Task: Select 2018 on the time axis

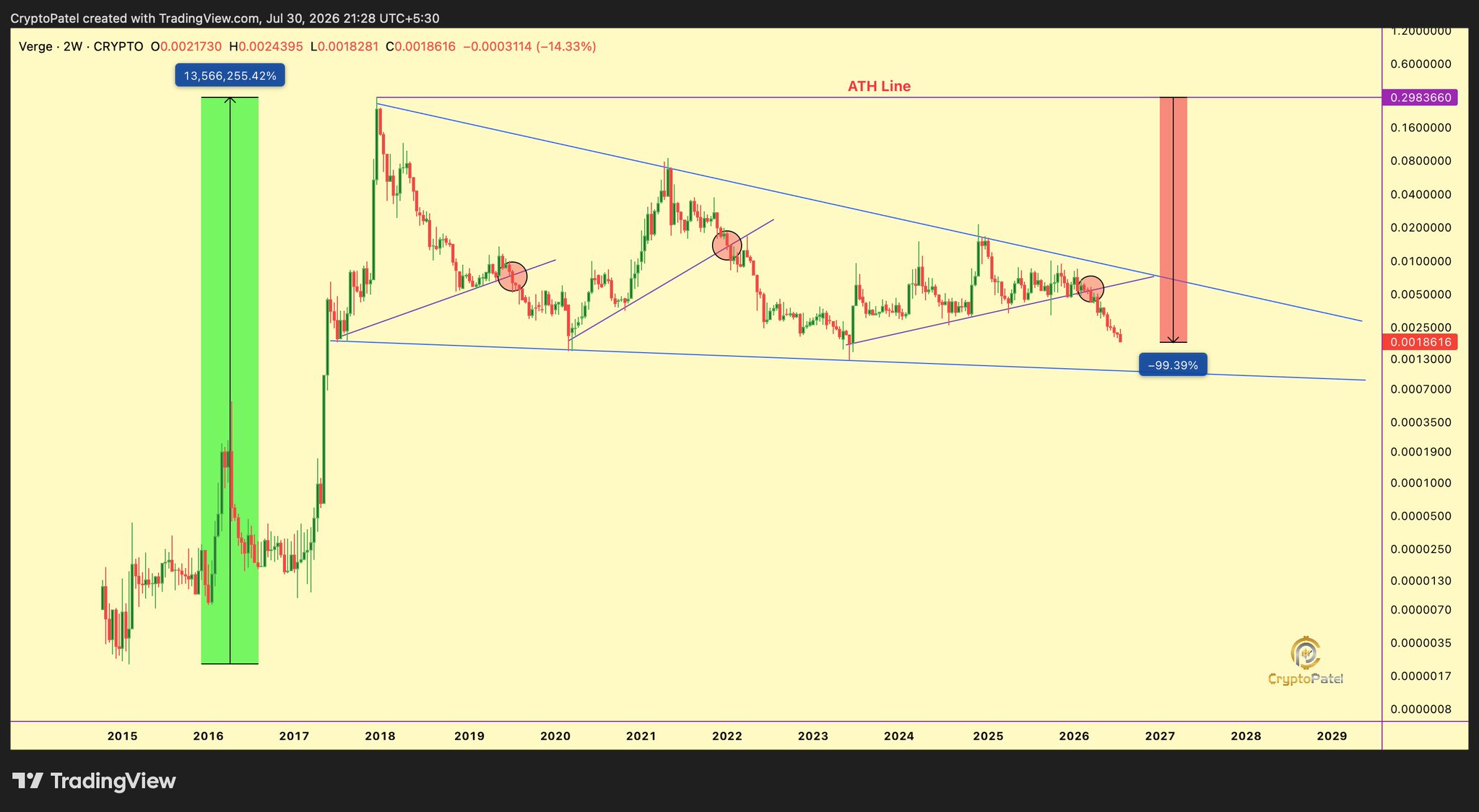Action: (x=380, y=736)
